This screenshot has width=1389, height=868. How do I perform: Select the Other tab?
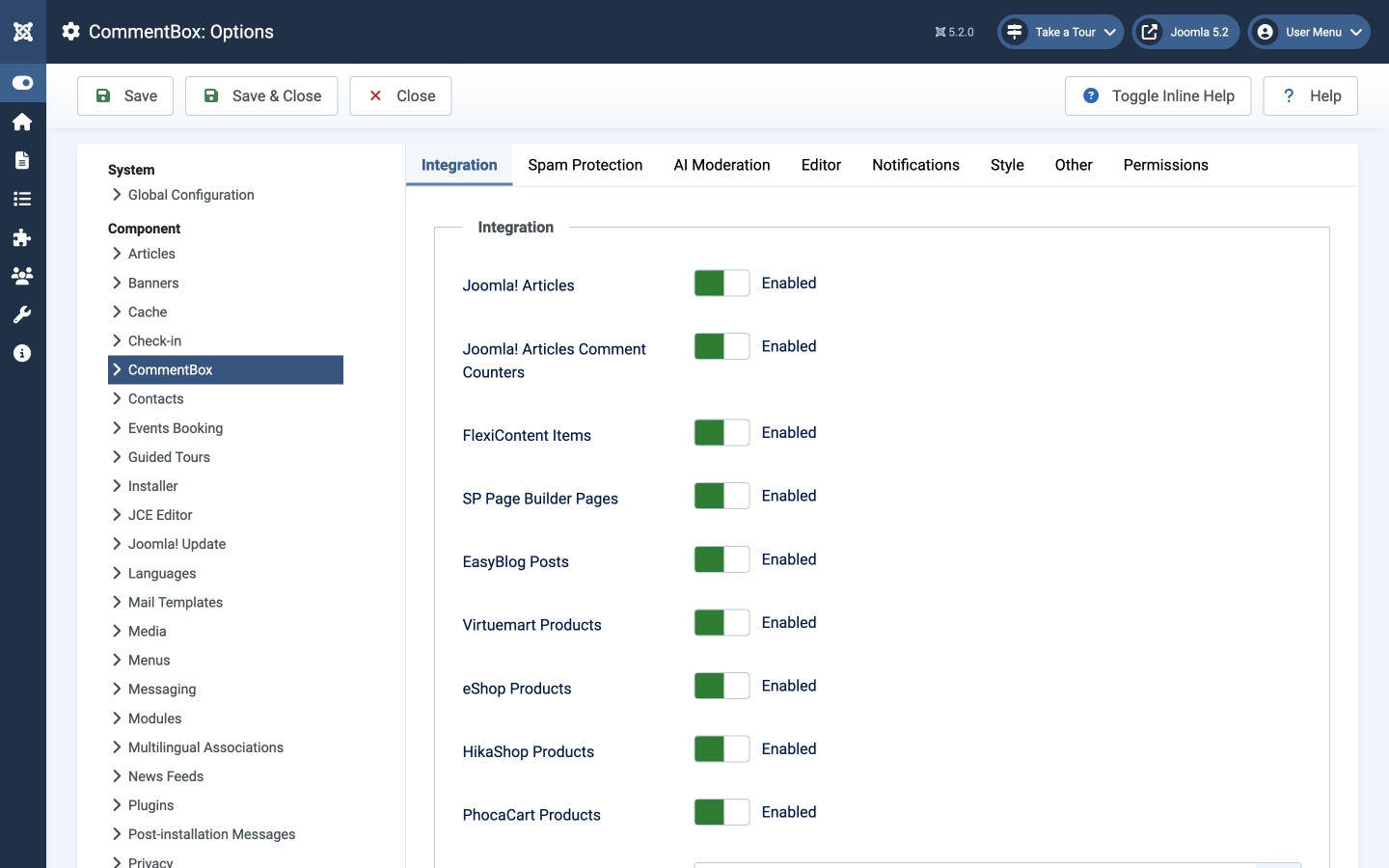(1074, 165)
